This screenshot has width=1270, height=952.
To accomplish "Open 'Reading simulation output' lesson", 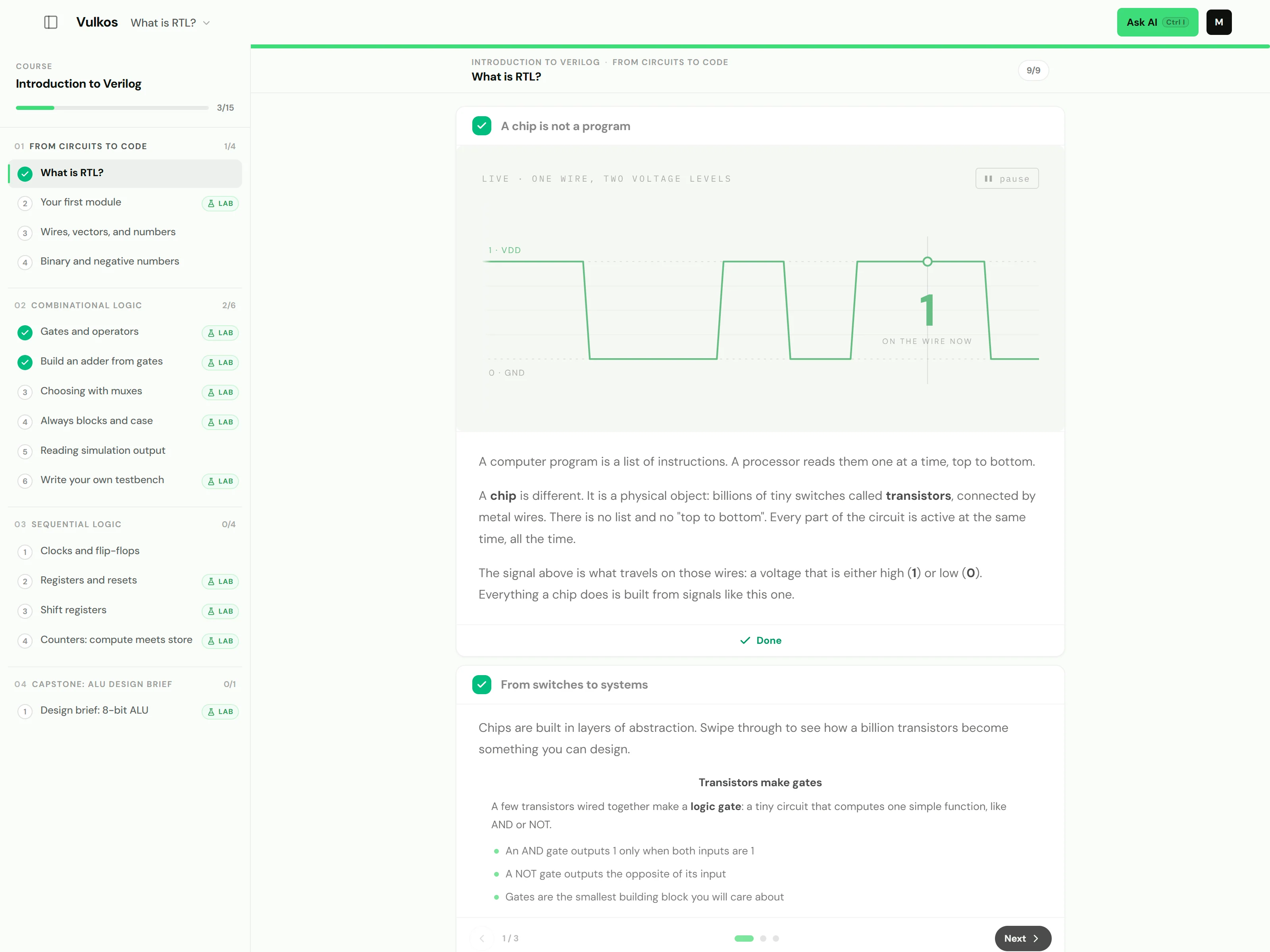I will click(125, 451).
